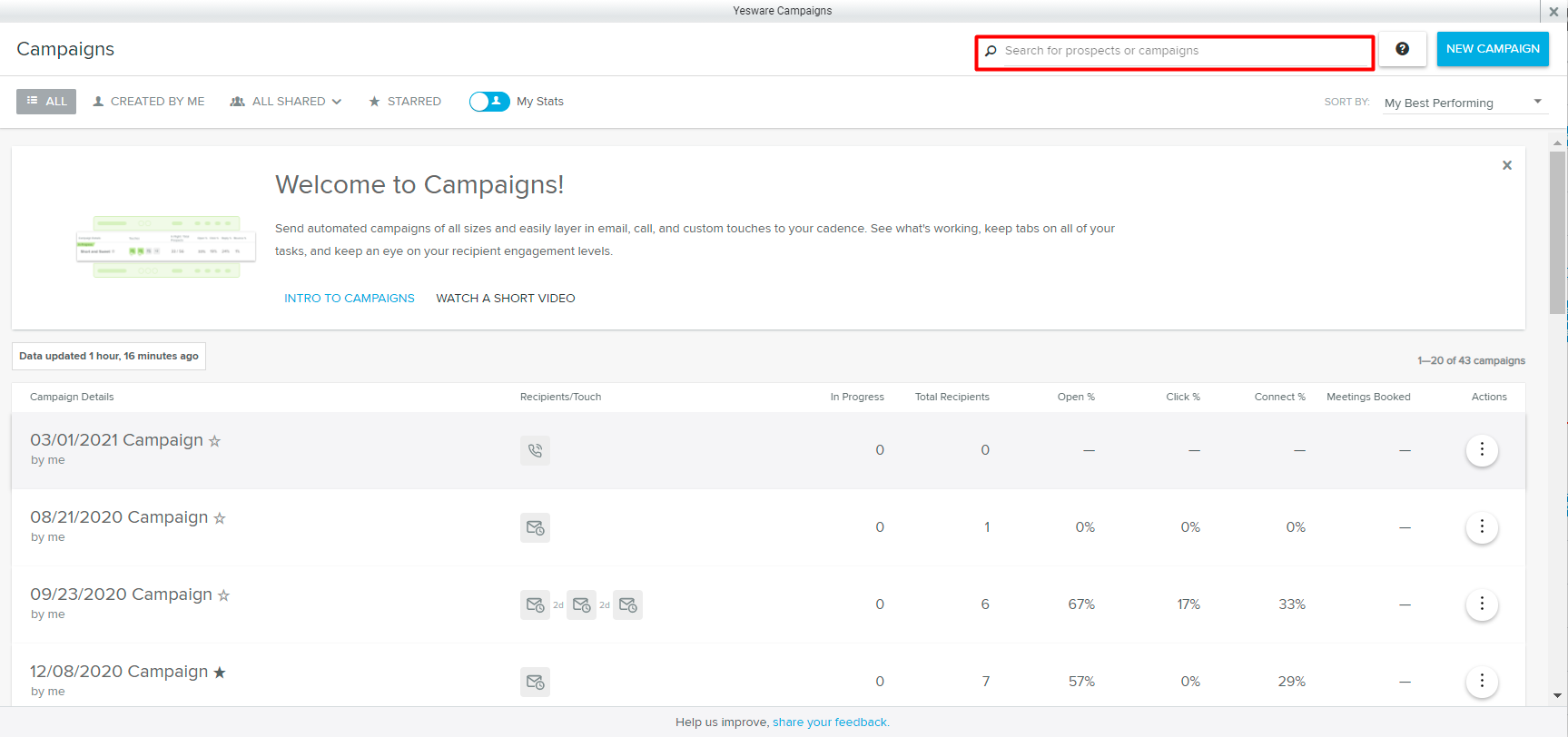Click the Click % column header
The image size is (1568, 737).
(x=1183, y=397)
